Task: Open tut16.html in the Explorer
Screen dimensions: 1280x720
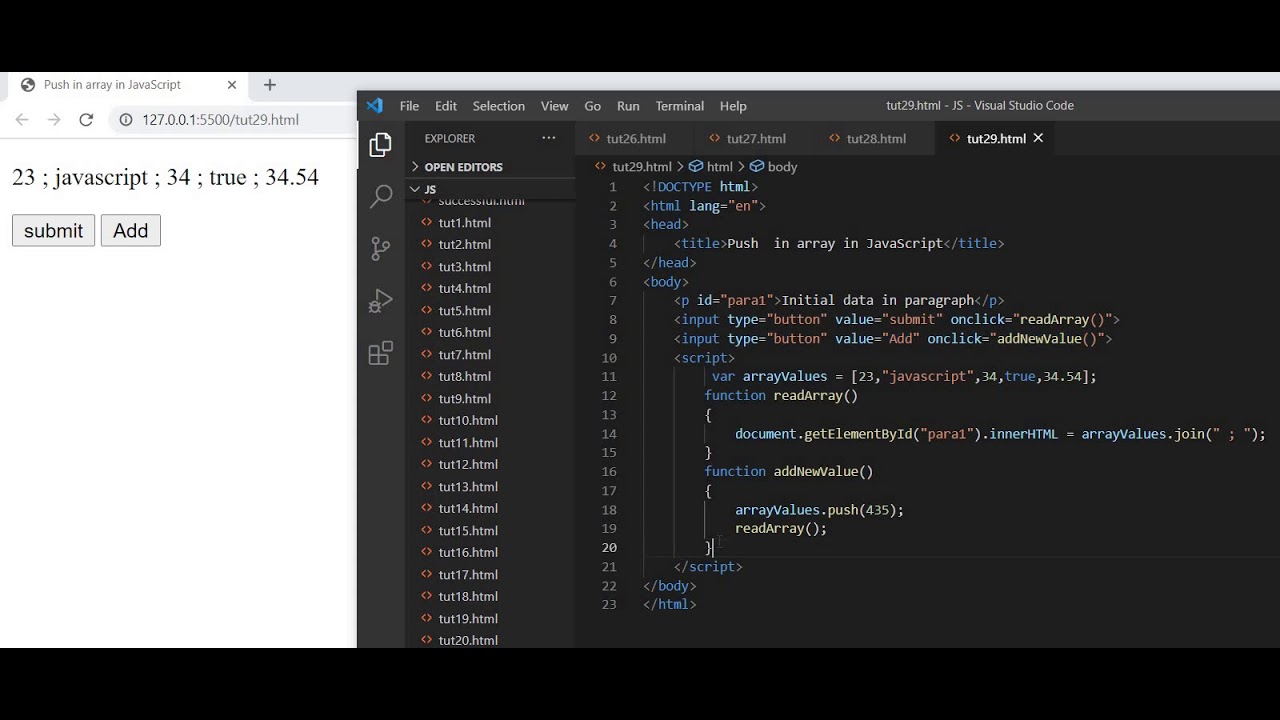Action: coord(468,552)
